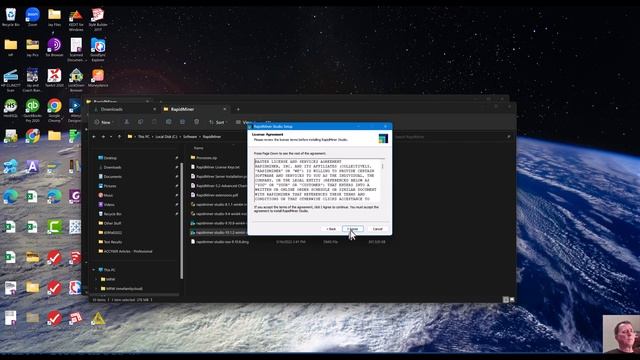Open the Other Stuff folder in navigation pane
The width and height of the screenshot is (640, 360).
tap(112, 223)
